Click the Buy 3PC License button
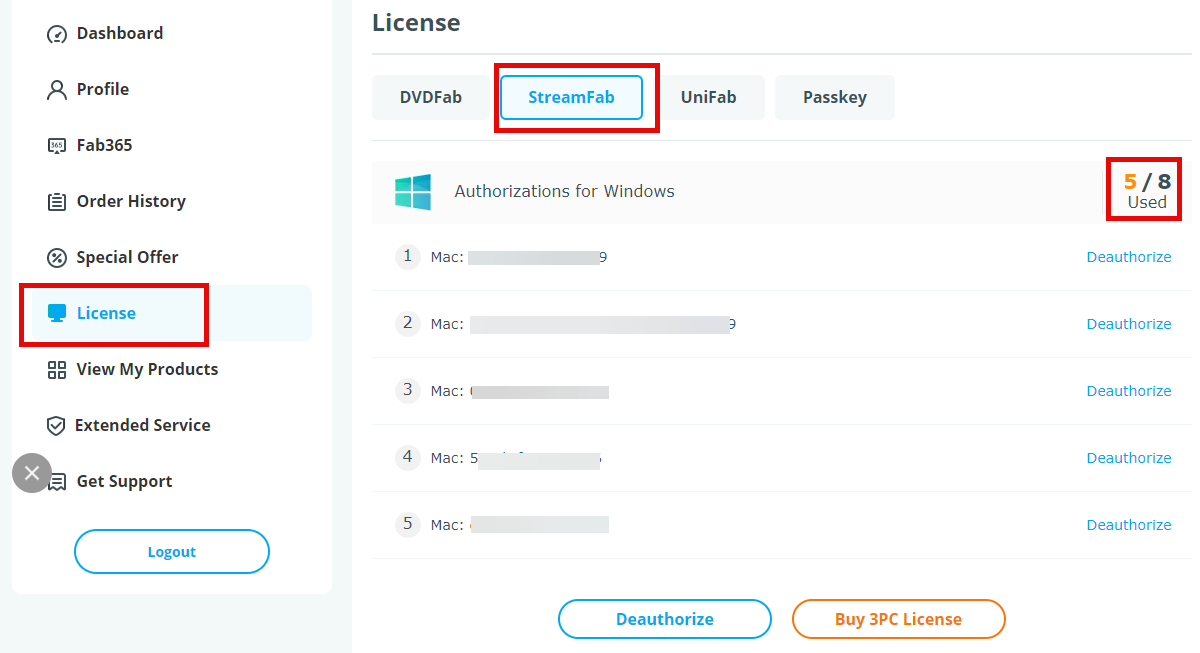The width and height of the screenshot is (1200, 653). [898, 619]
